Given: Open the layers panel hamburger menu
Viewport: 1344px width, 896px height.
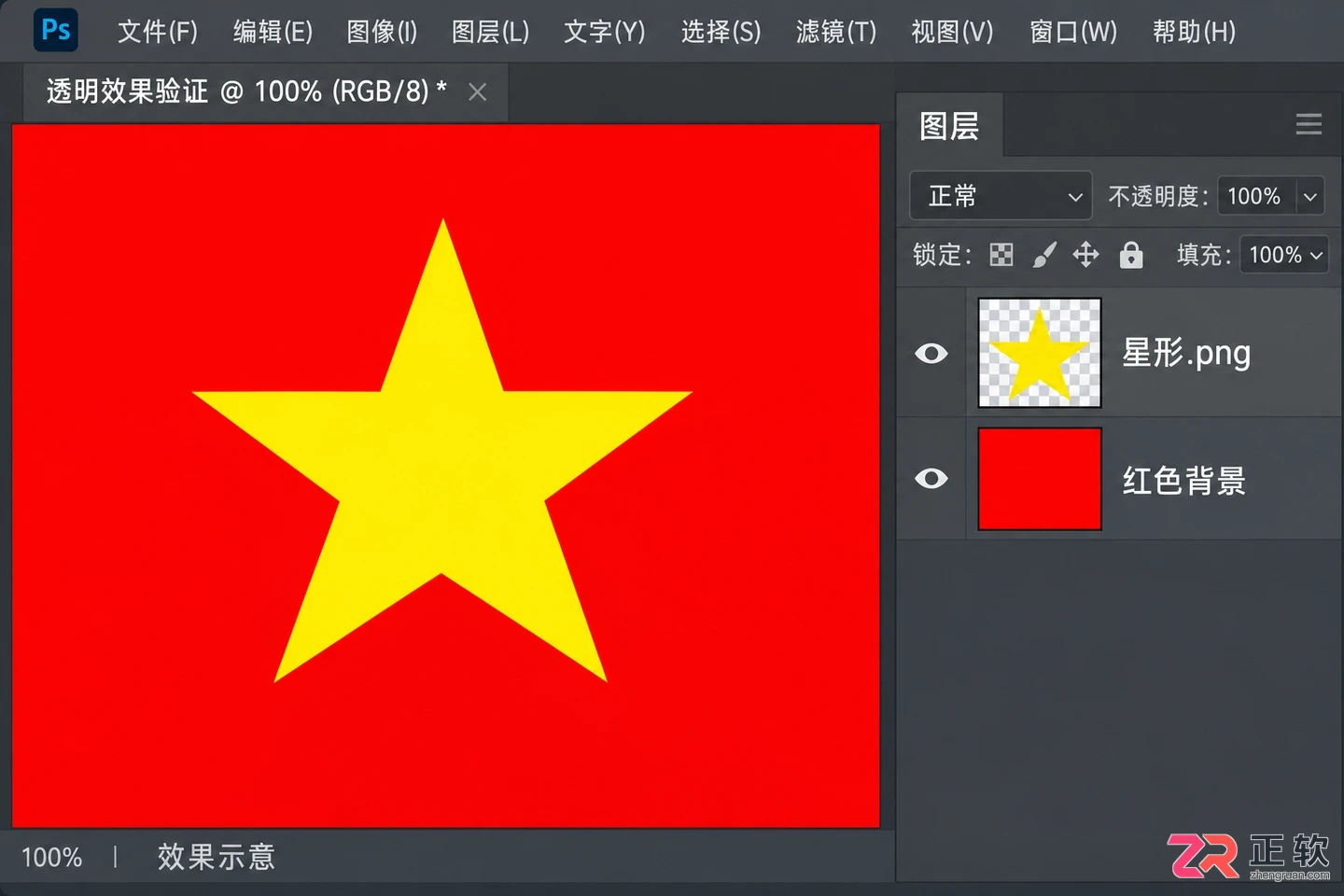Looking at the screenshot, I should [1309, 124].
